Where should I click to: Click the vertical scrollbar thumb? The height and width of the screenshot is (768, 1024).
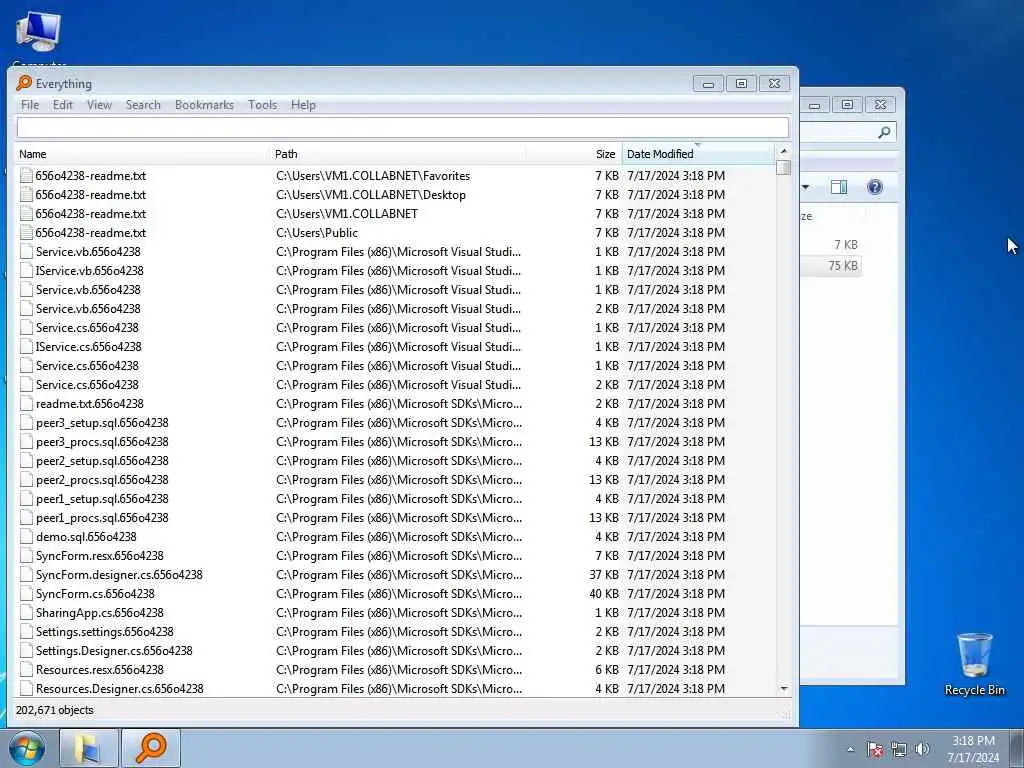tap(784, 168)
